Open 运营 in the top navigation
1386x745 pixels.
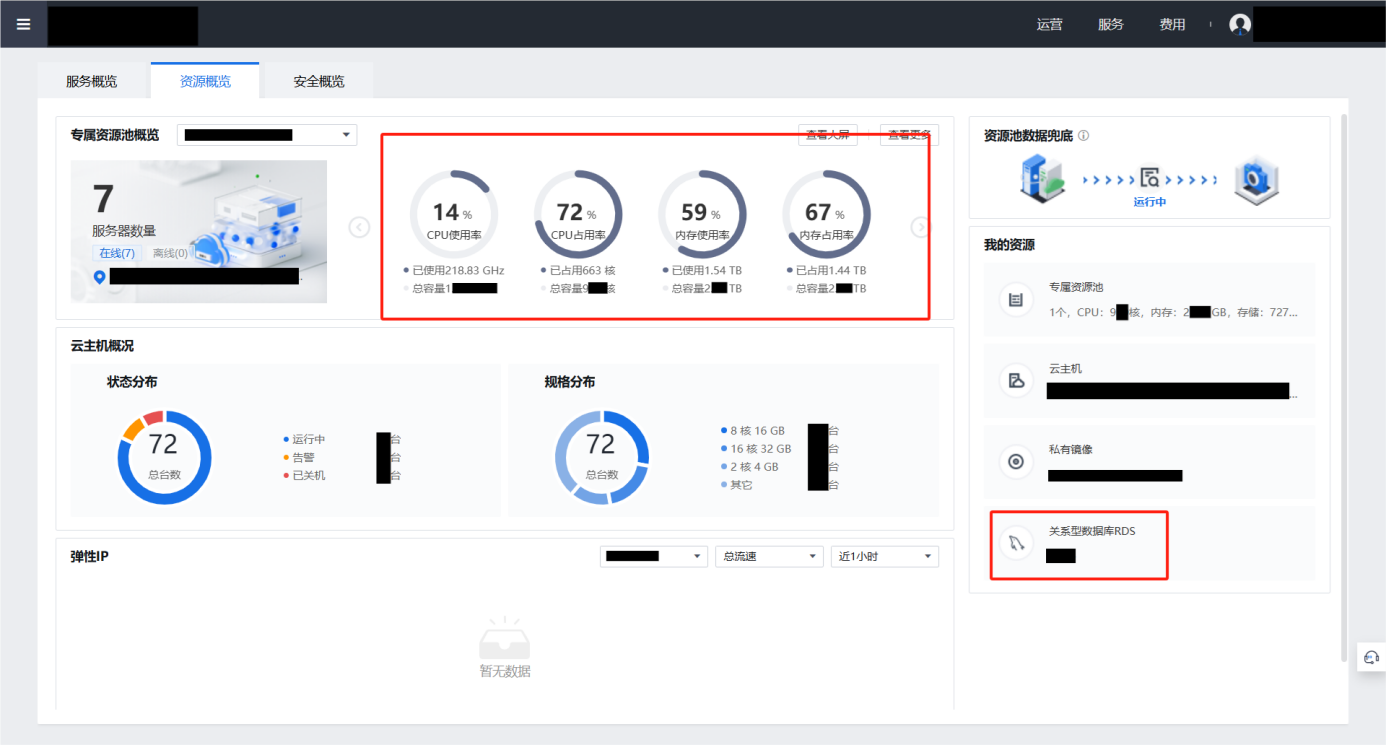click(x=1049, y=25)
